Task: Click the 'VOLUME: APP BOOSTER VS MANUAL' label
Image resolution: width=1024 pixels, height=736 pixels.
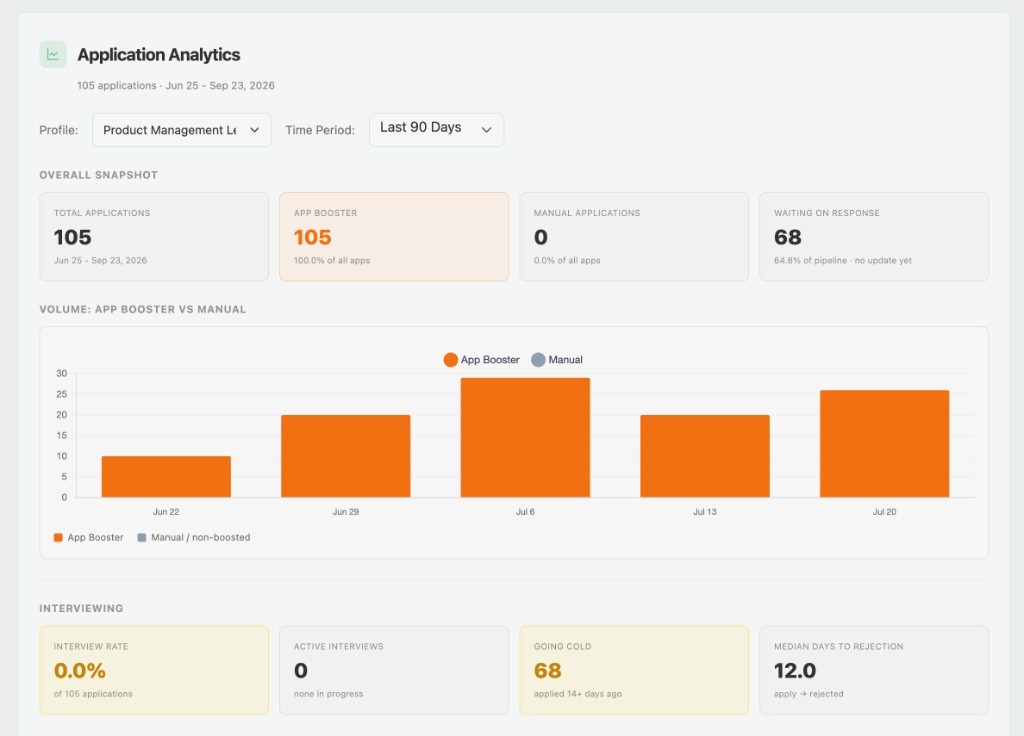Action: click(x=142, y=310)
